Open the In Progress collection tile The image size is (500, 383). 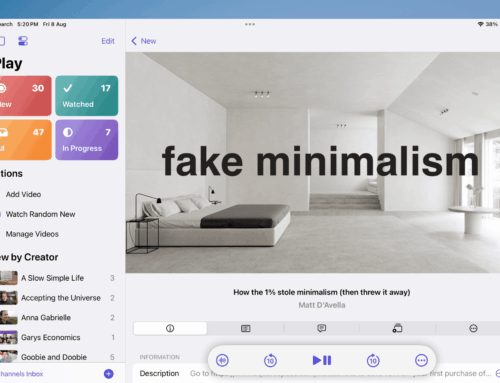click(87, 140)
